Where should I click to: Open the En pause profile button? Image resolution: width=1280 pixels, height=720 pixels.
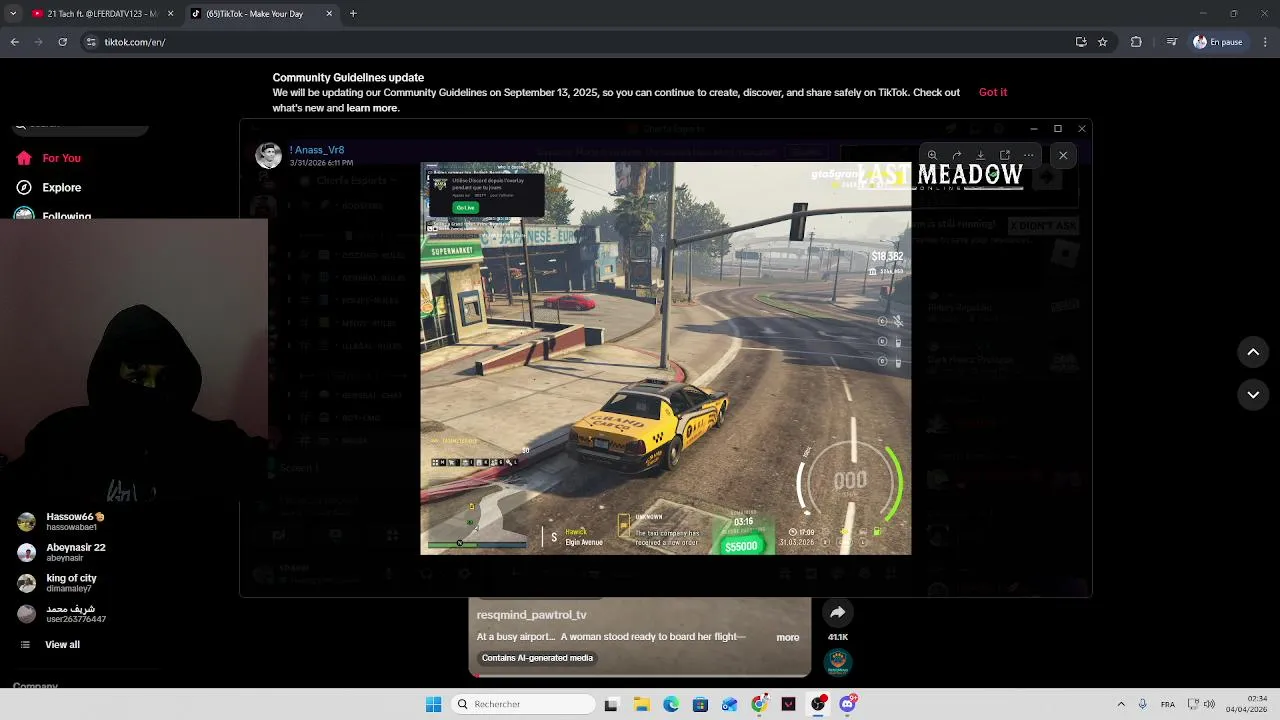coord(1218,42)
